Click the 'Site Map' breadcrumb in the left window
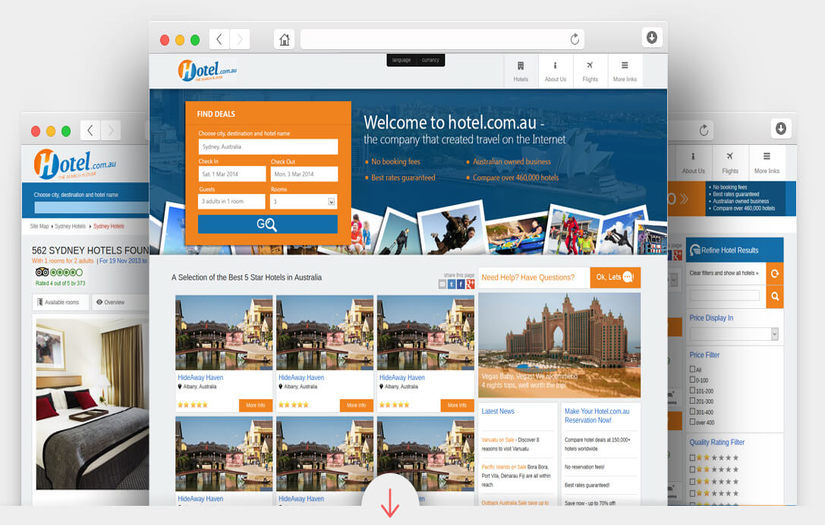 39,226
